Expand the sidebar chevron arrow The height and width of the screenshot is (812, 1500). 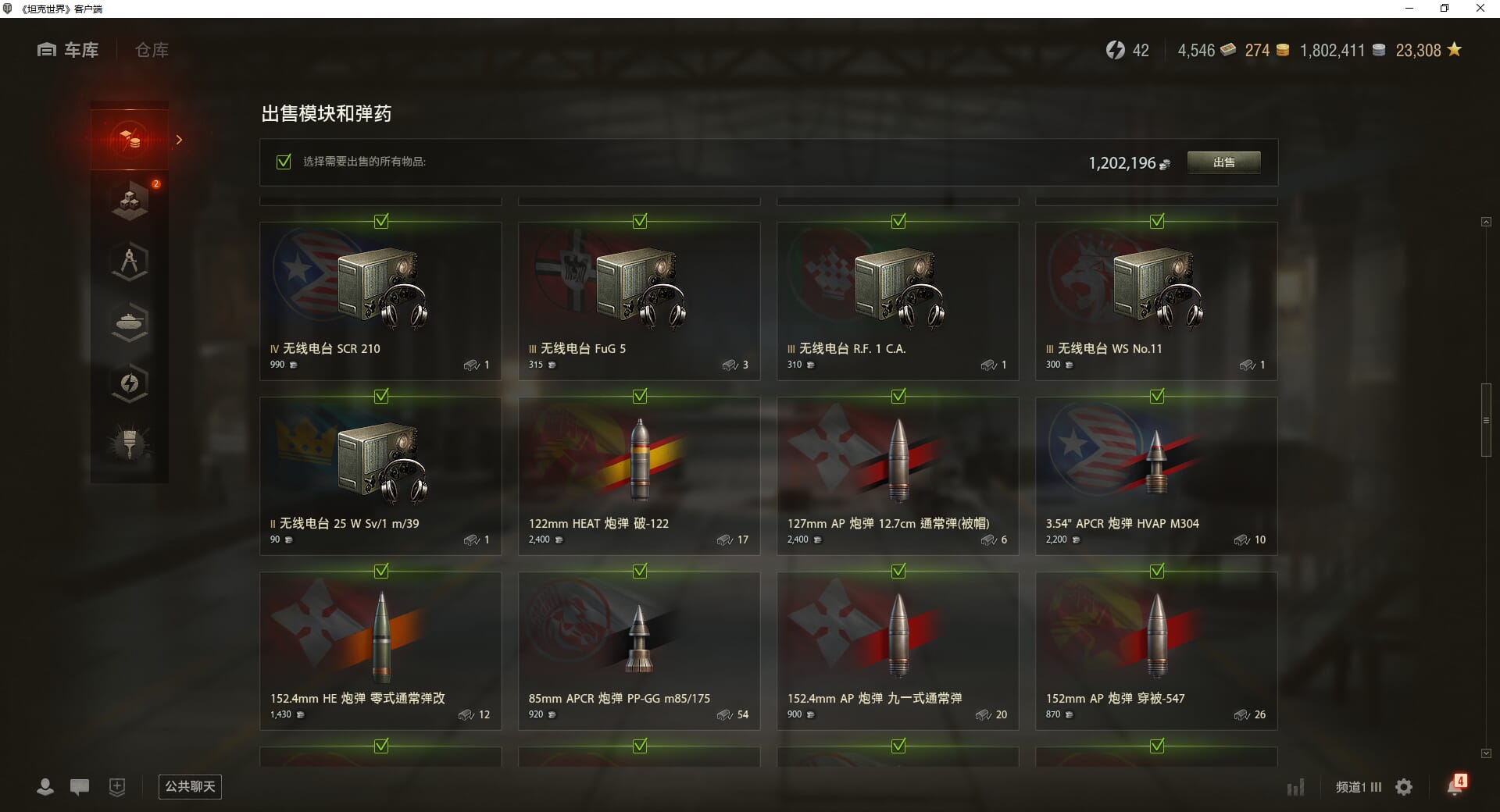point(179,140)
